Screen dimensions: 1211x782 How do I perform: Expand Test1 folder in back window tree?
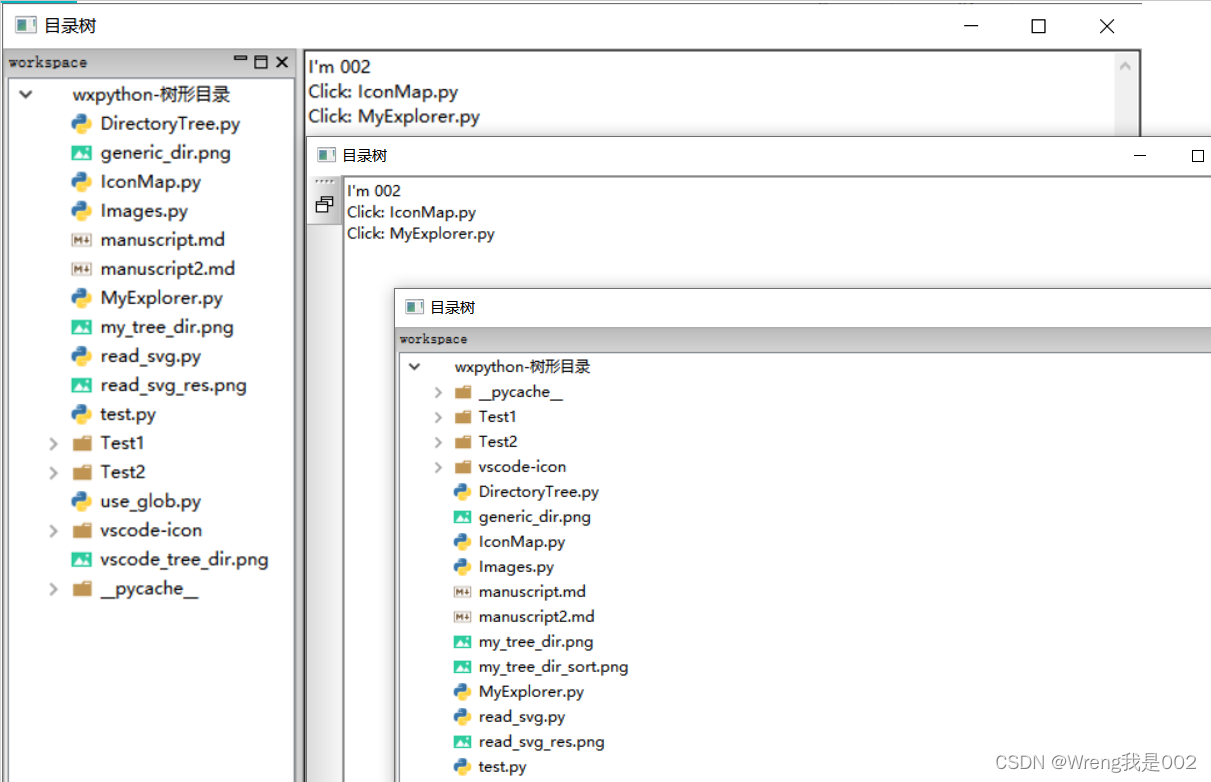53,443
